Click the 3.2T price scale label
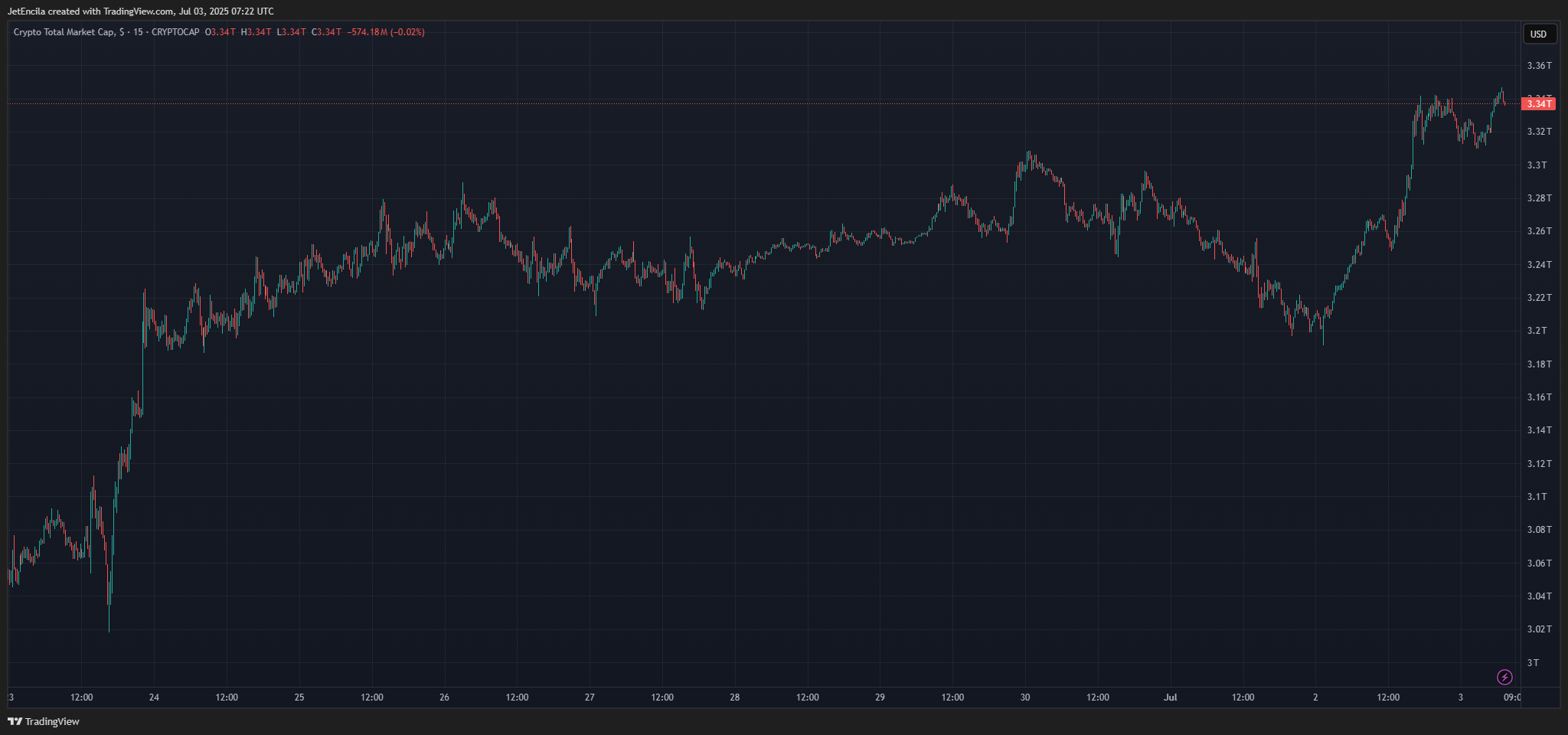Screen dimensions: 1568x735 click(1537, 331)
